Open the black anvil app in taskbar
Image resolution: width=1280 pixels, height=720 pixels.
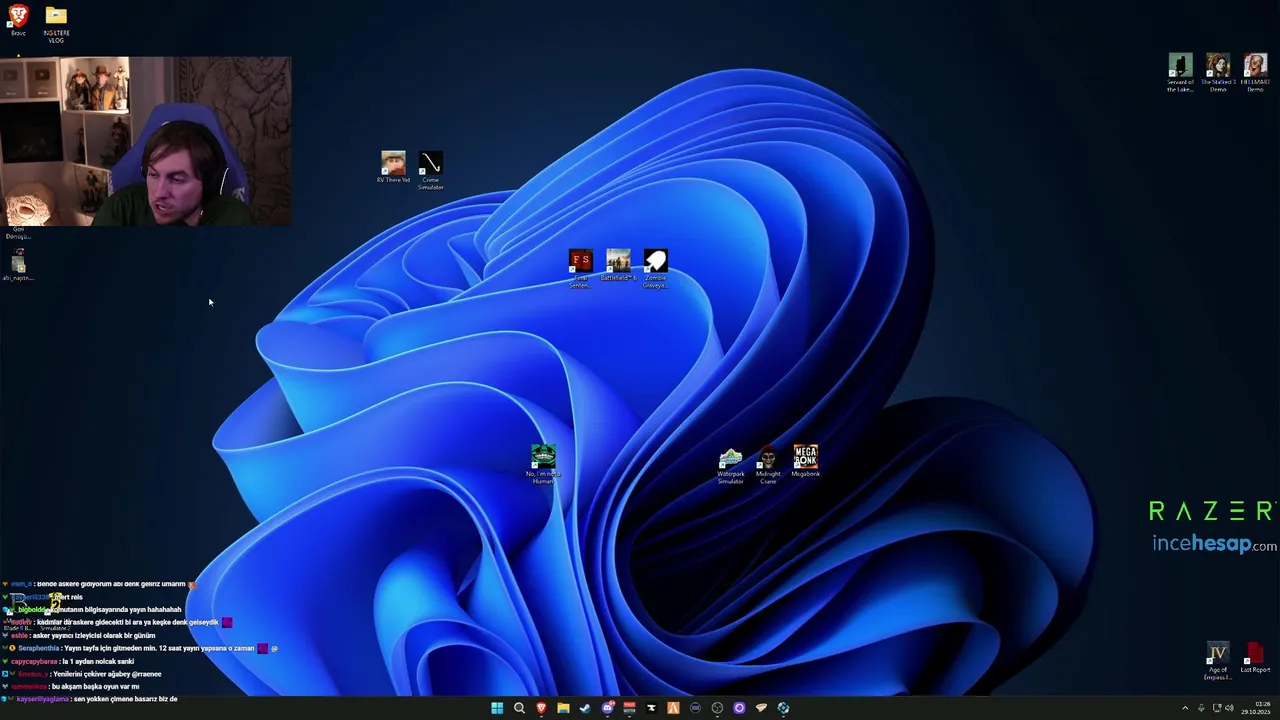(651, 708)
